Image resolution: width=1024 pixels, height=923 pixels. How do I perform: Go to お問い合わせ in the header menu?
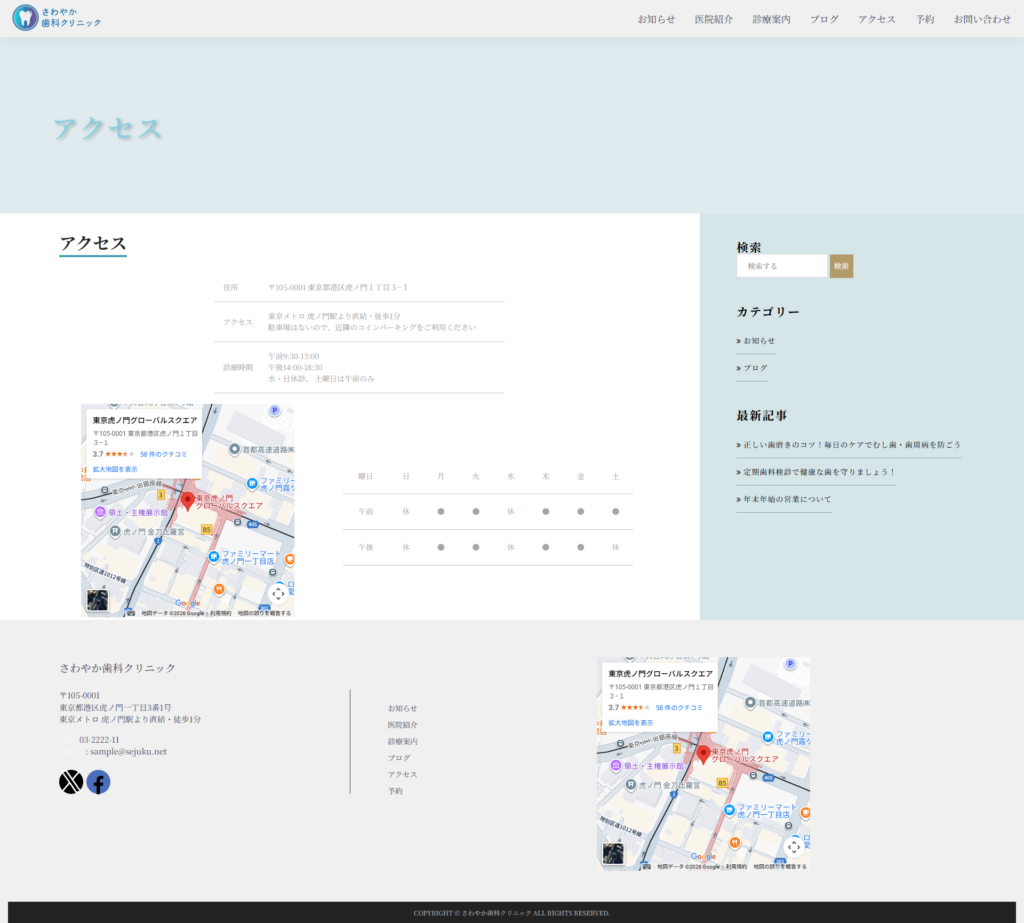pyautogui.click(x=982, y=19)
